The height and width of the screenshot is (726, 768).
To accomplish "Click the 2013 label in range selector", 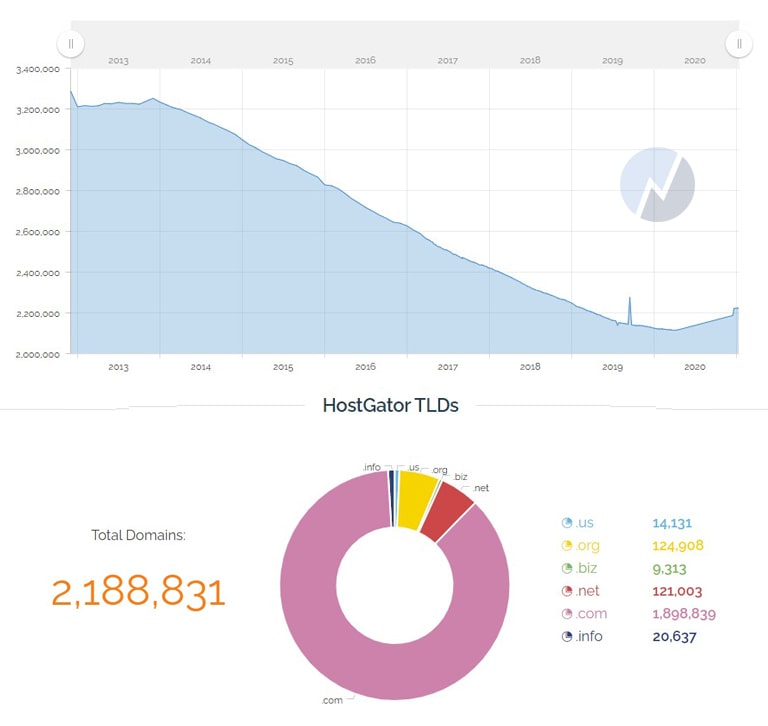I will pyautogui.click(x=118, y=61).
